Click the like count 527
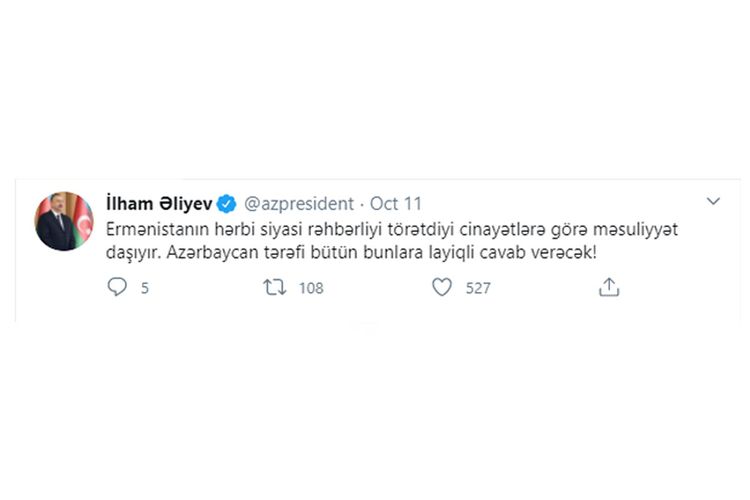This screenshot has width=750, height=500. [478, 288]
